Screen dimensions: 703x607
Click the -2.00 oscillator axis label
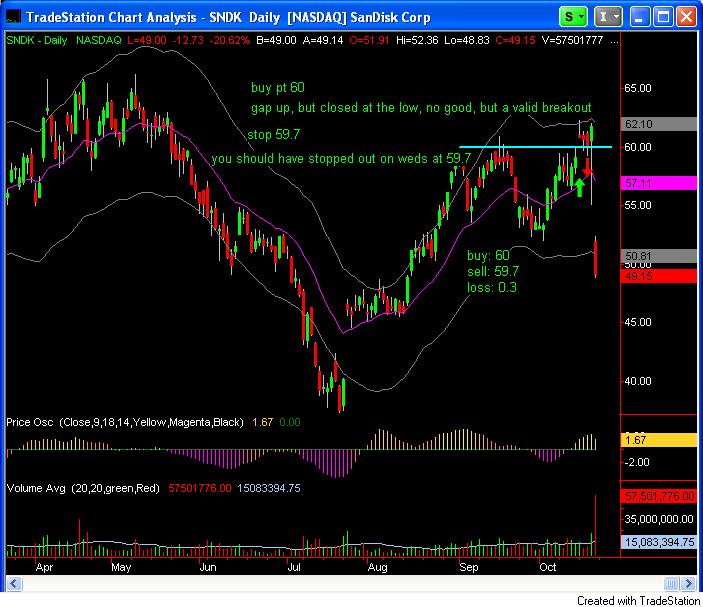pos(637,462)
